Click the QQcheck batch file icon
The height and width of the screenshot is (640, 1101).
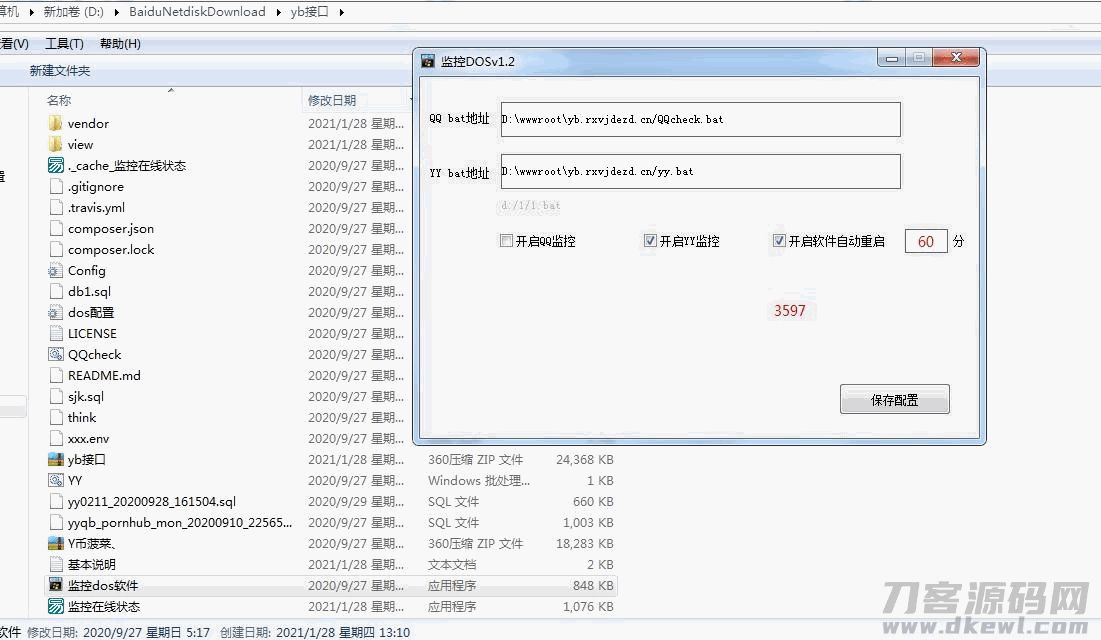tap(56, 355)
